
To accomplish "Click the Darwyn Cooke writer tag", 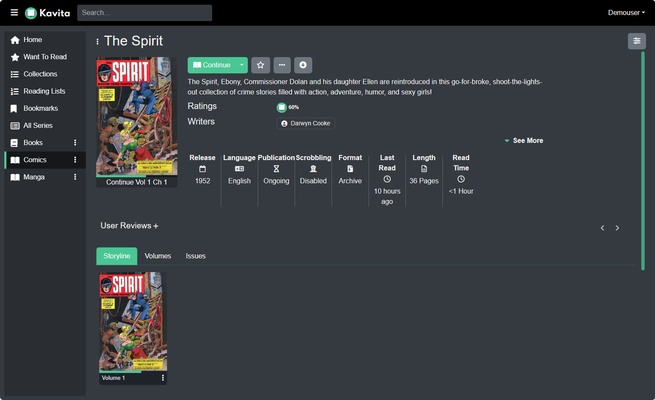I will click(306, 123).
